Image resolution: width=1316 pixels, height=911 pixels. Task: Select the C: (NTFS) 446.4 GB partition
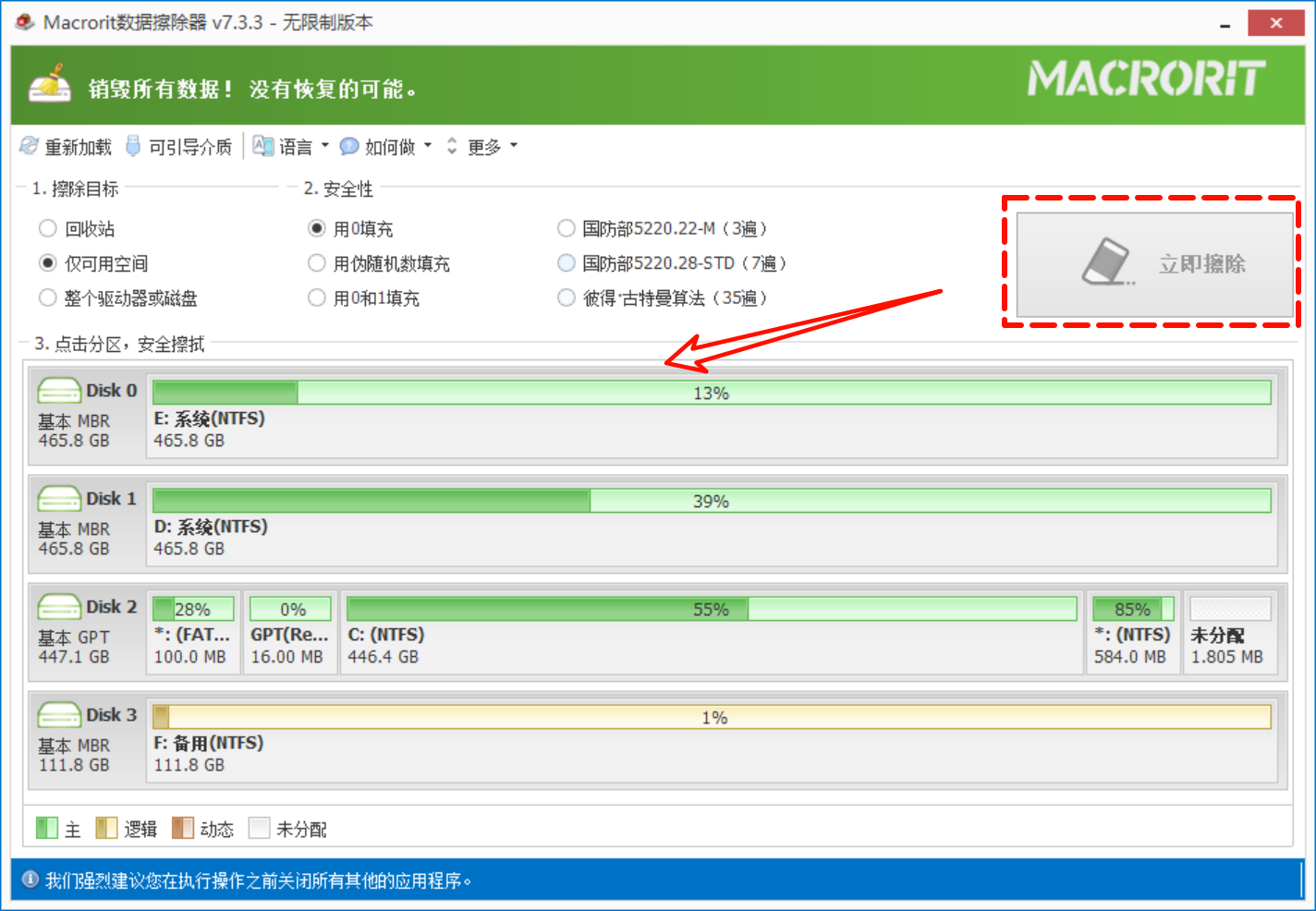pos(712,633)
